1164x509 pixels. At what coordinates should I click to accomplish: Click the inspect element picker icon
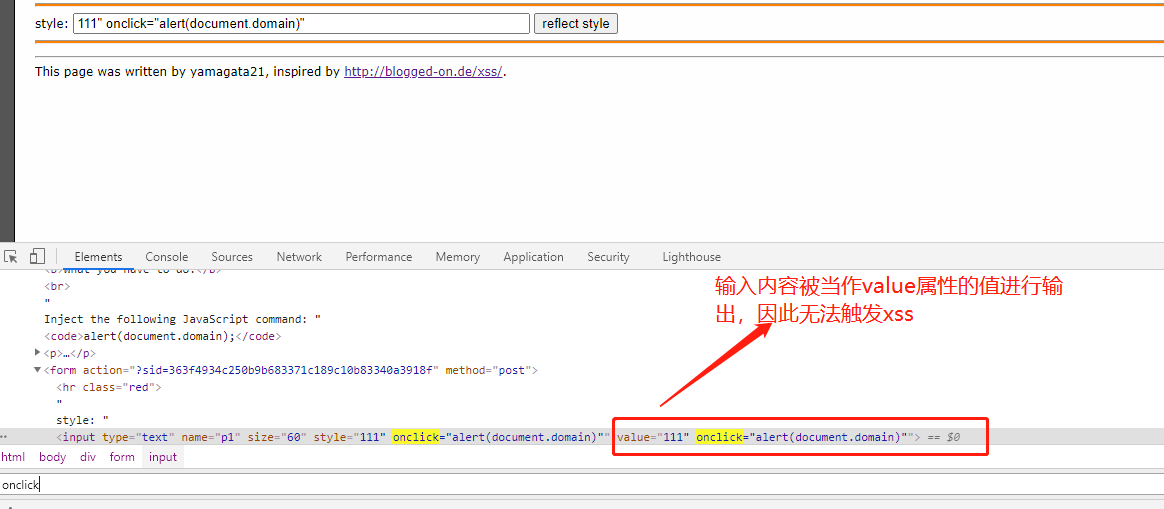coord(11,257)
